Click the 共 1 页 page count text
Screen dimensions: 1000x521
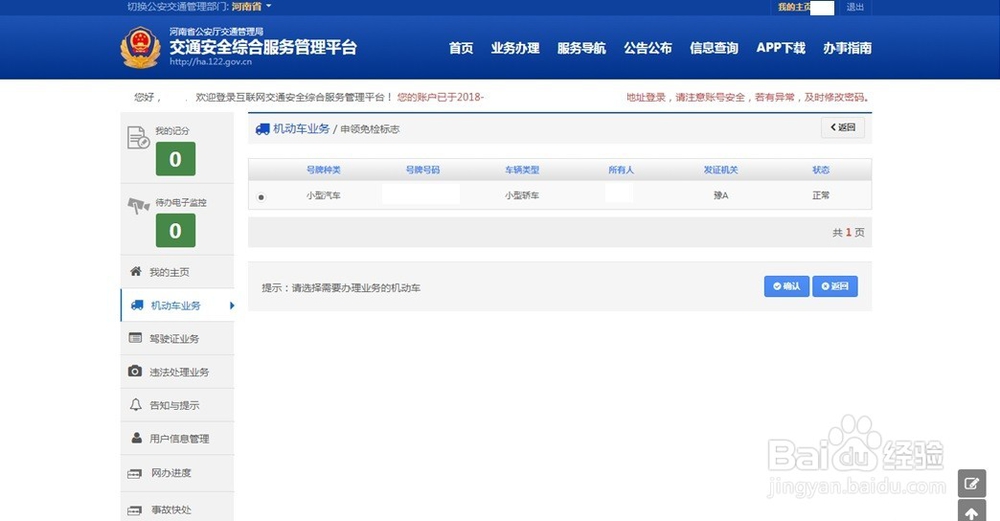tap(848, 233)
